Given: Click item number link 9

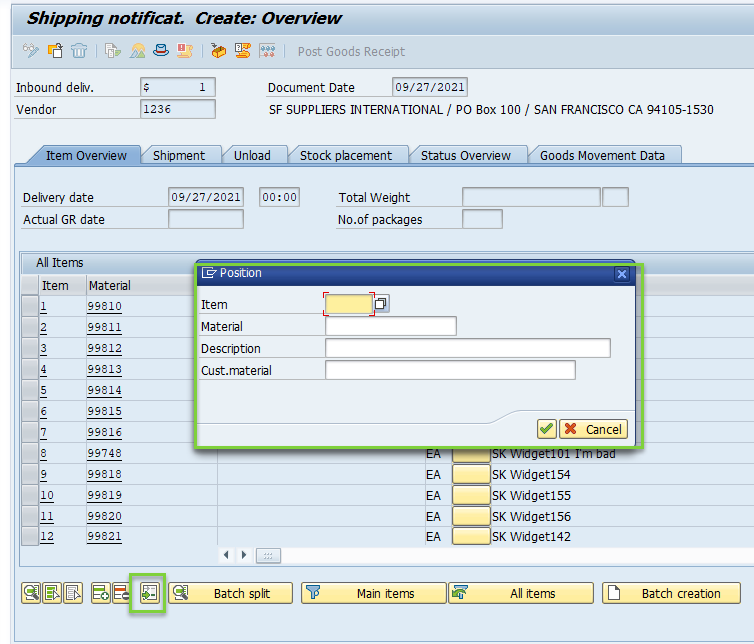Looking at the screenshot, I should tap(43, 474).
